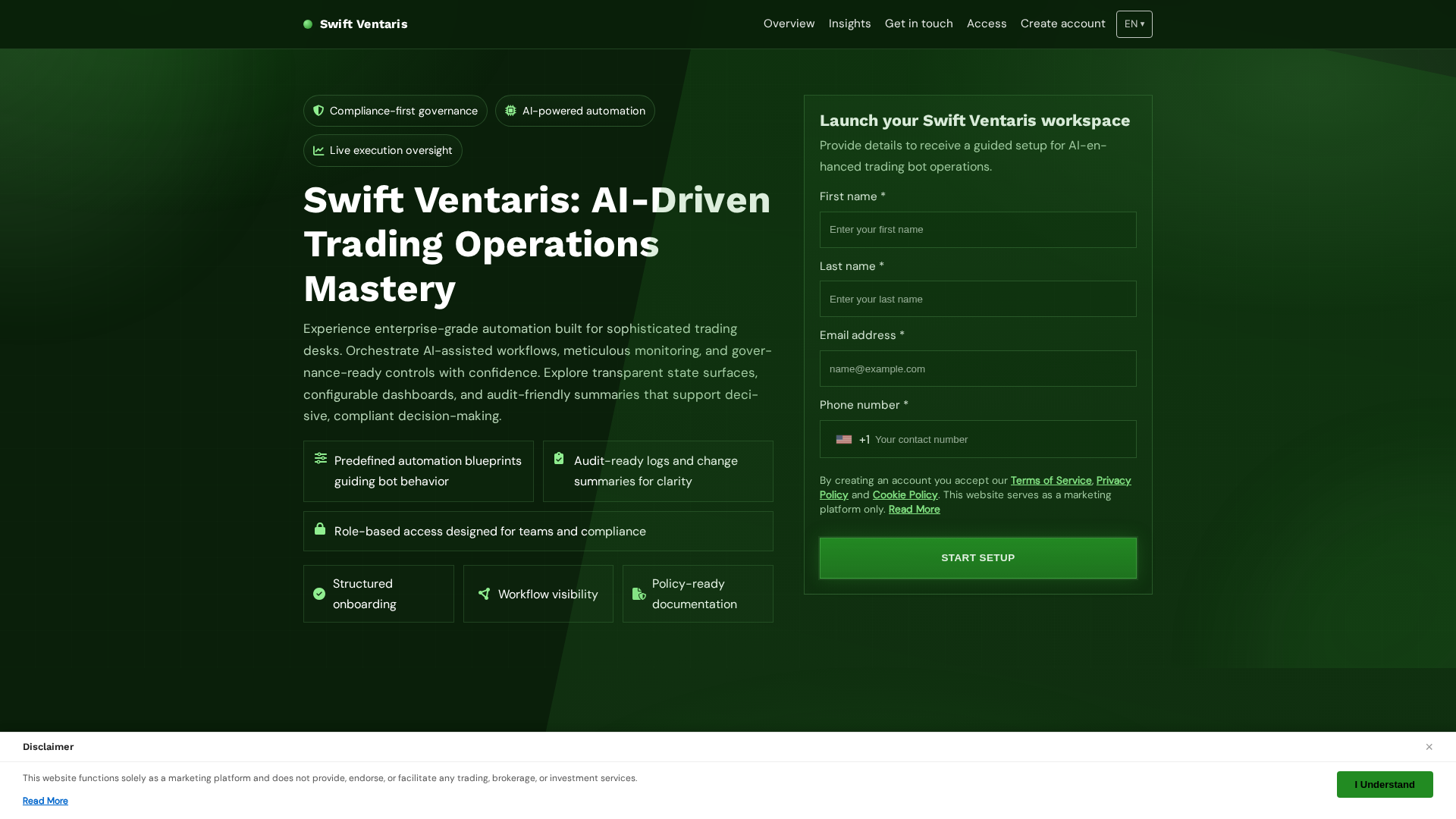Focus the First name input field
The image size is (1456, 819).
(978, 230)
